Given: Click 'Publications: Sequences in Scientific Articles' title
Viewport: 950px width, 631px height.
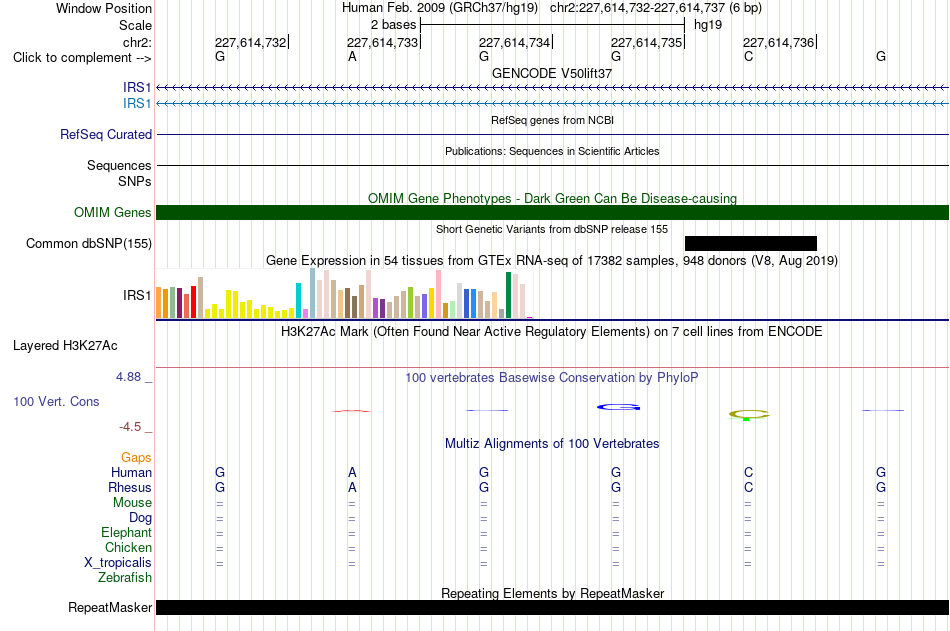Looking at the screenshot, I should 552,151.
